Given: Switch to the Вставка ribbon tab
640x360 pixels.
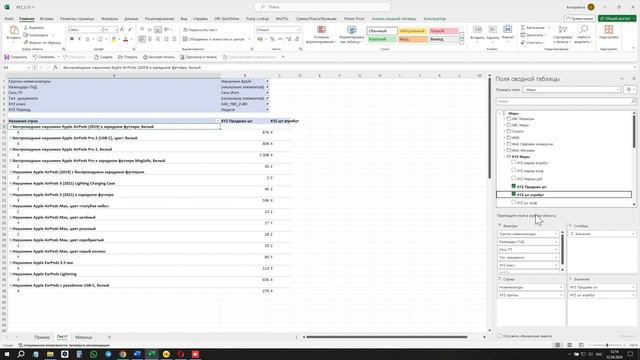Looking at the screenshot, I should click(47, 19).
